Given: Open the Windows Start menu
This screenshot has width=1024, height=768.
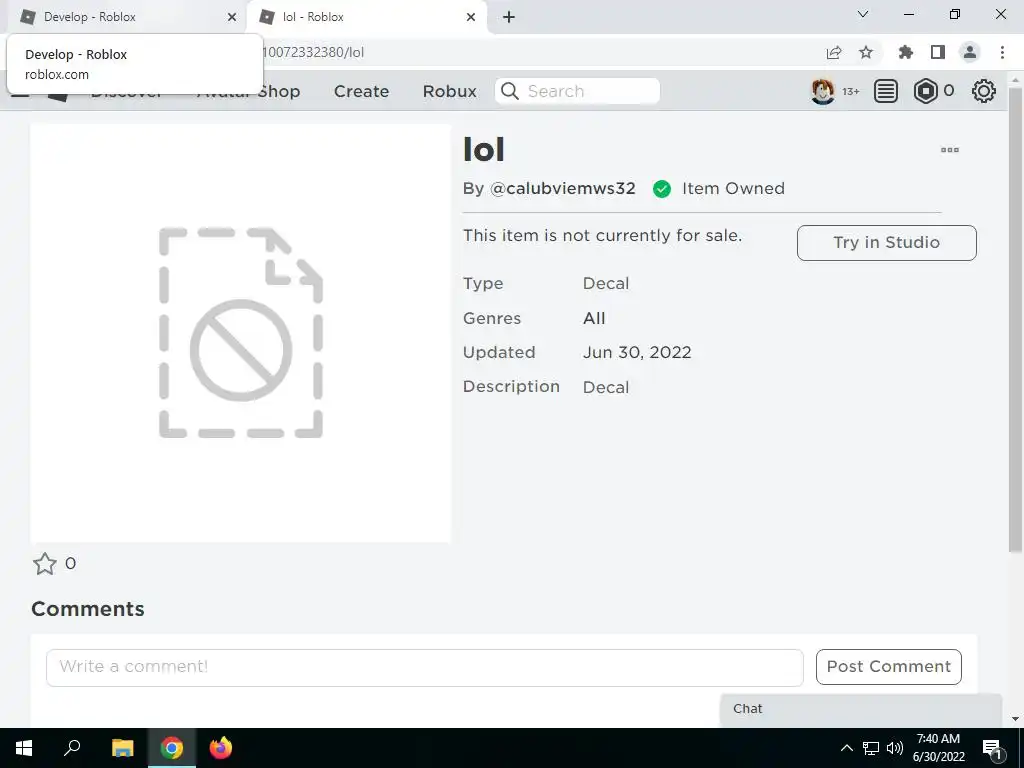Looking at the screenshot, I should click(24, 748).
